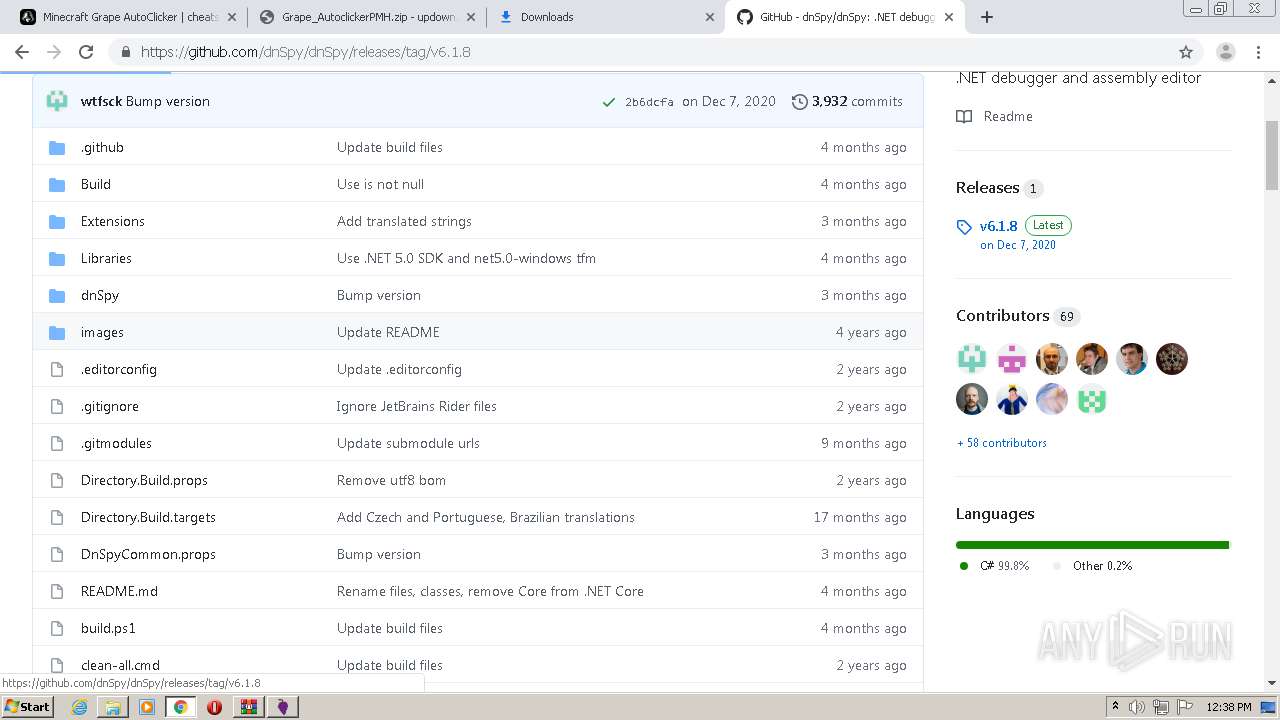Viewport: 1280px width, 720px height.
Task: Click the .editorconfig file icon
Action: (57, 369)
